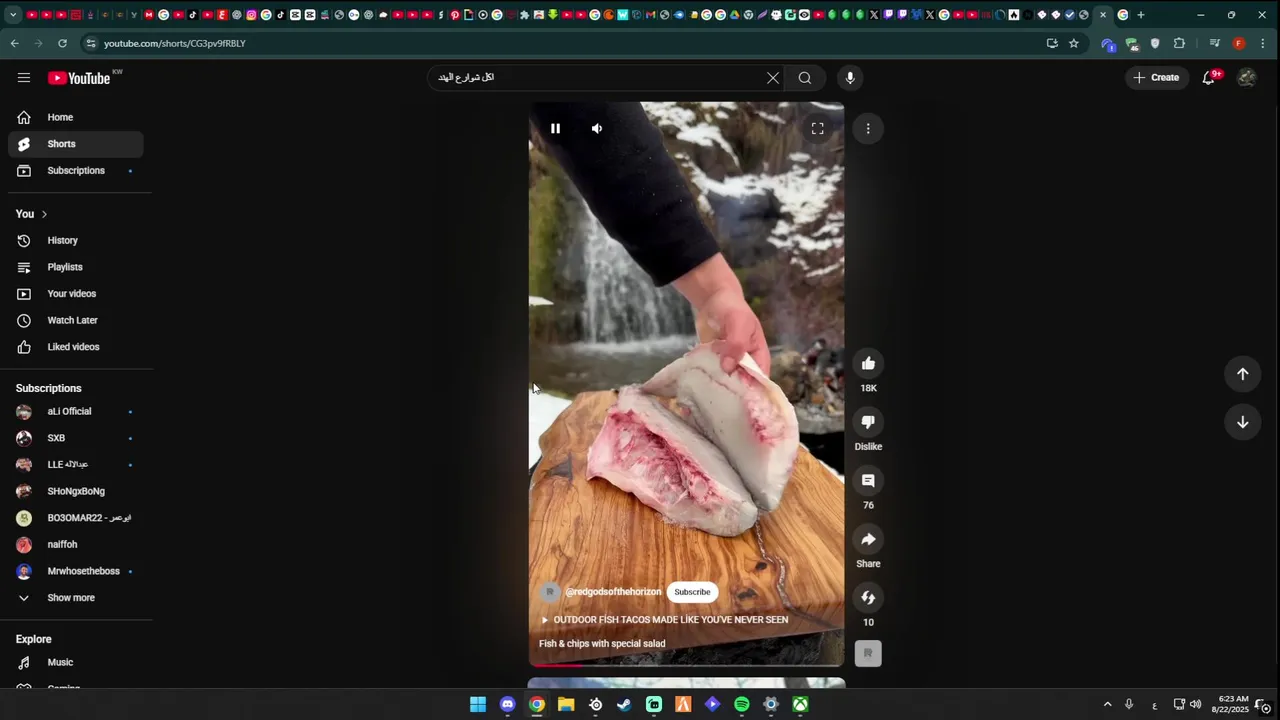Search with your voice microphone
The height and width of the screenshot is (720, 1280).
coord(850,78)
